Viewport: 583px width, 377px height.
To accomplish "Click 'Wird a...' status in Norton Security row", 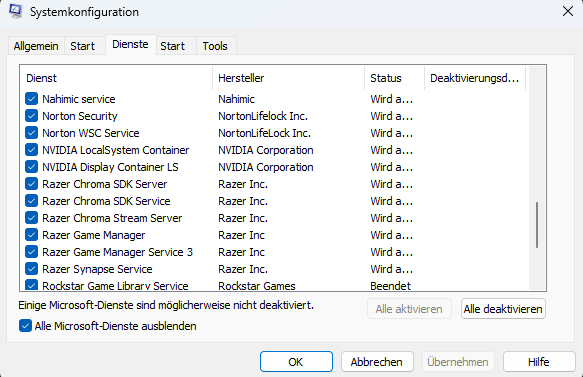I will pos(392,116).
